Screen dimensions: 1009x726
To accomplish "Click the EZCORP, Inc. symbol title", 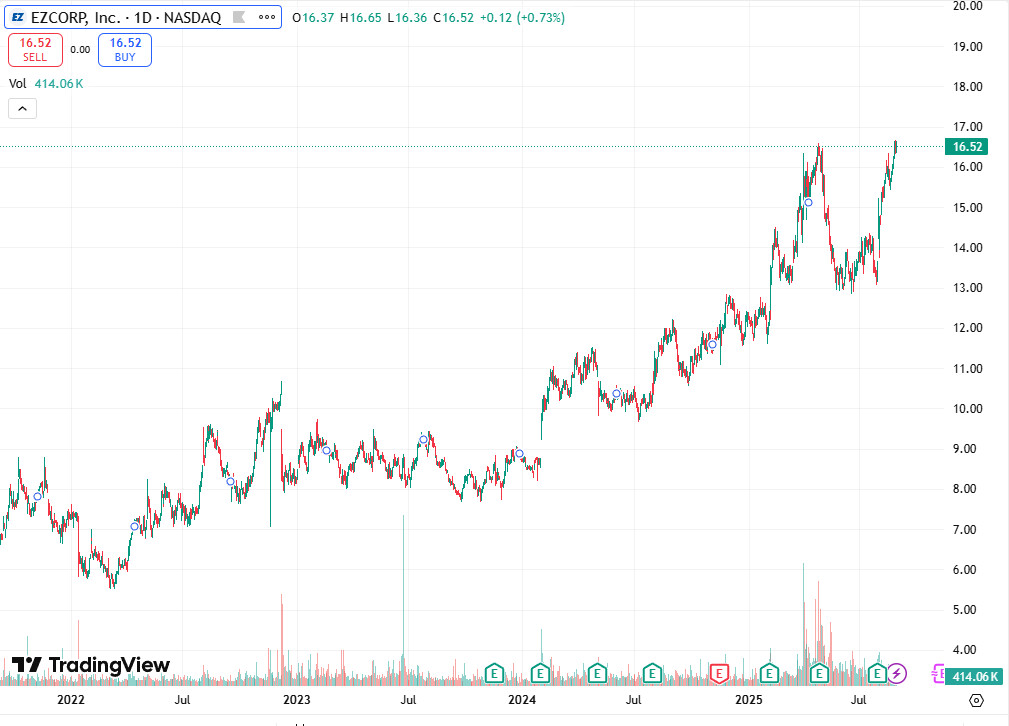I will click(x=125, y=17).
